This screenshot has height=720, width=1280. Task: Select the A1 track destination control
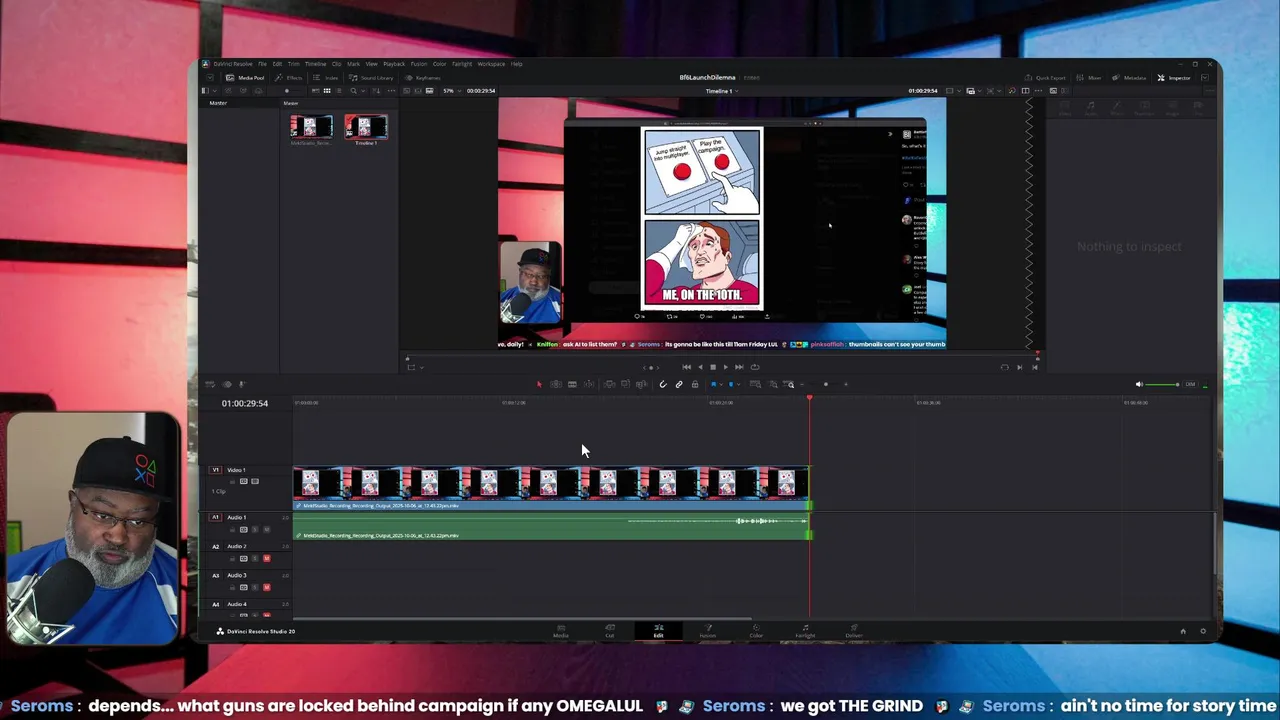click(x=215, y=517)
